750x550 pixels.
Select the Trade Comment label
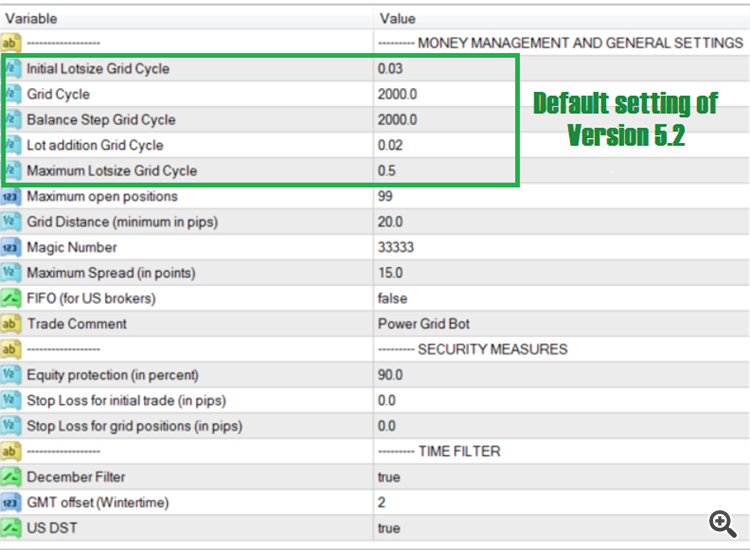click(x=77, y=324)
